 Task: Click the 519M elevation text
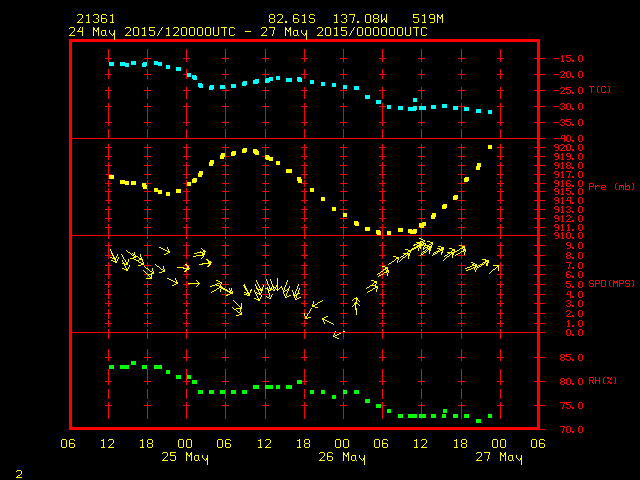pos(427,19)
